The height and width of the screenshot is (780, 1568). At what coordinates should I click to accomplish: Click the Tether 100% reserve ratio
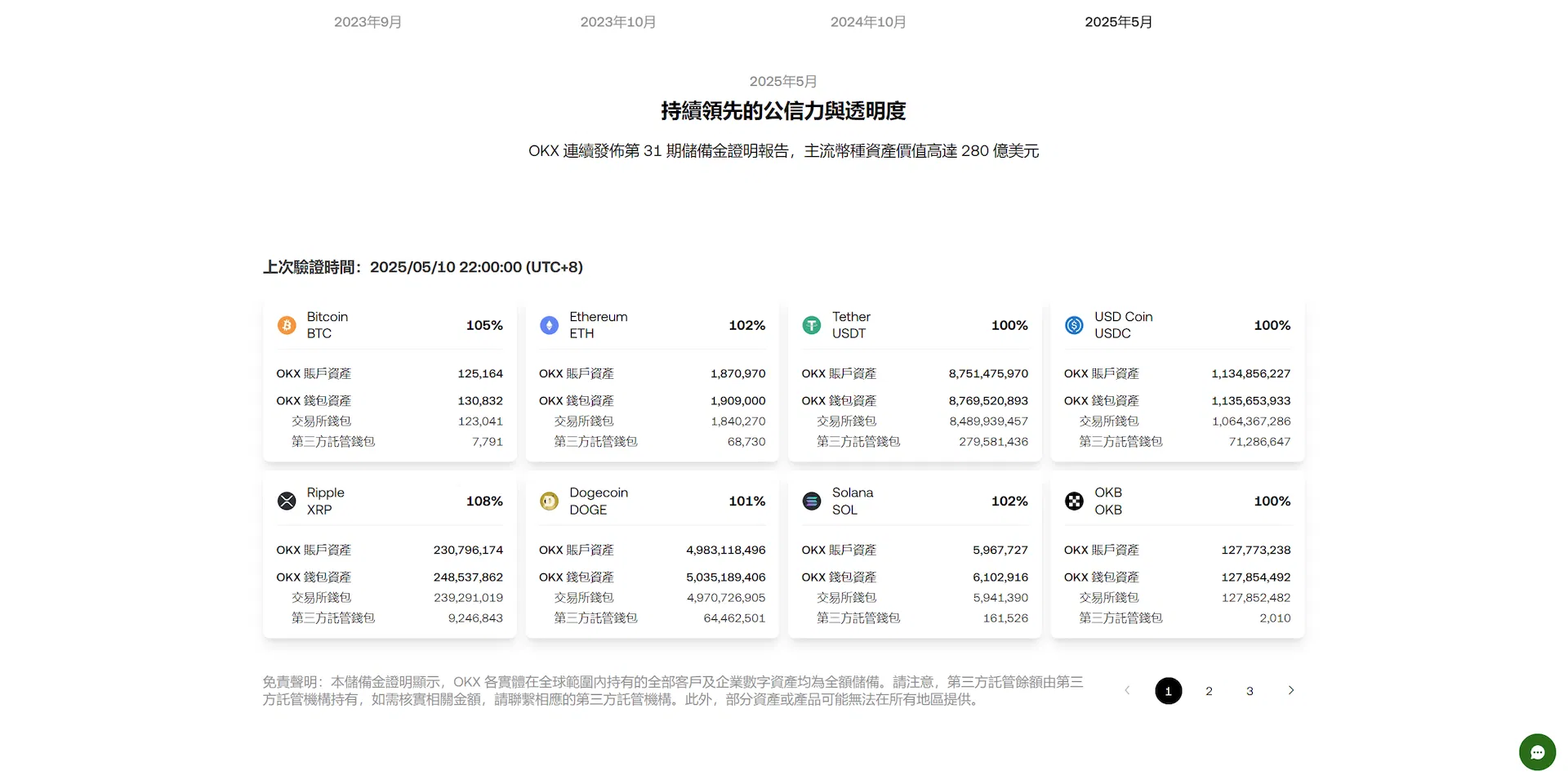tap(1009, 325)
